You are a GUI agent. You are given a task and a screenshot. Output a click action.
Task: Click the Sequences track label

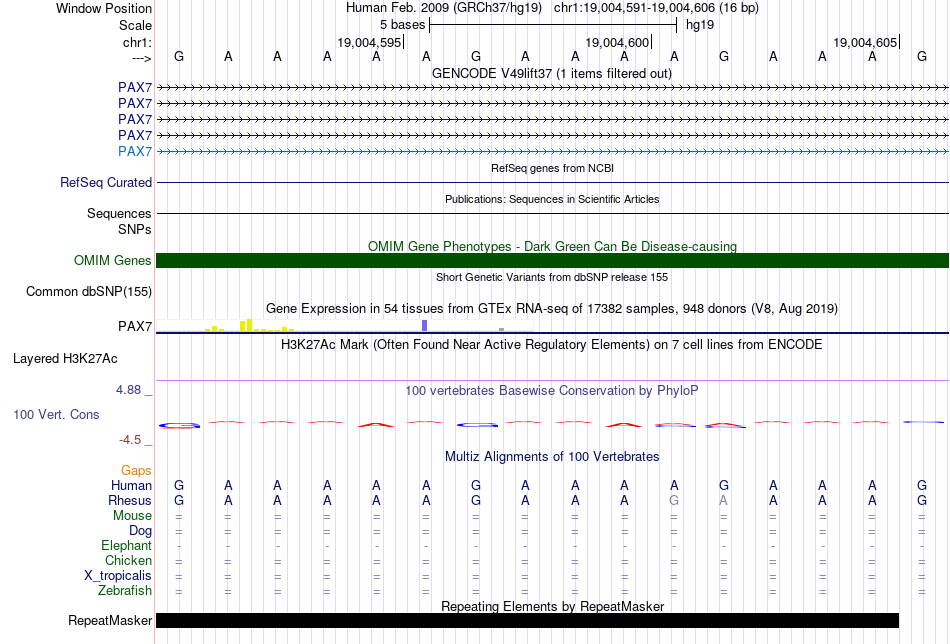point(119,213)
